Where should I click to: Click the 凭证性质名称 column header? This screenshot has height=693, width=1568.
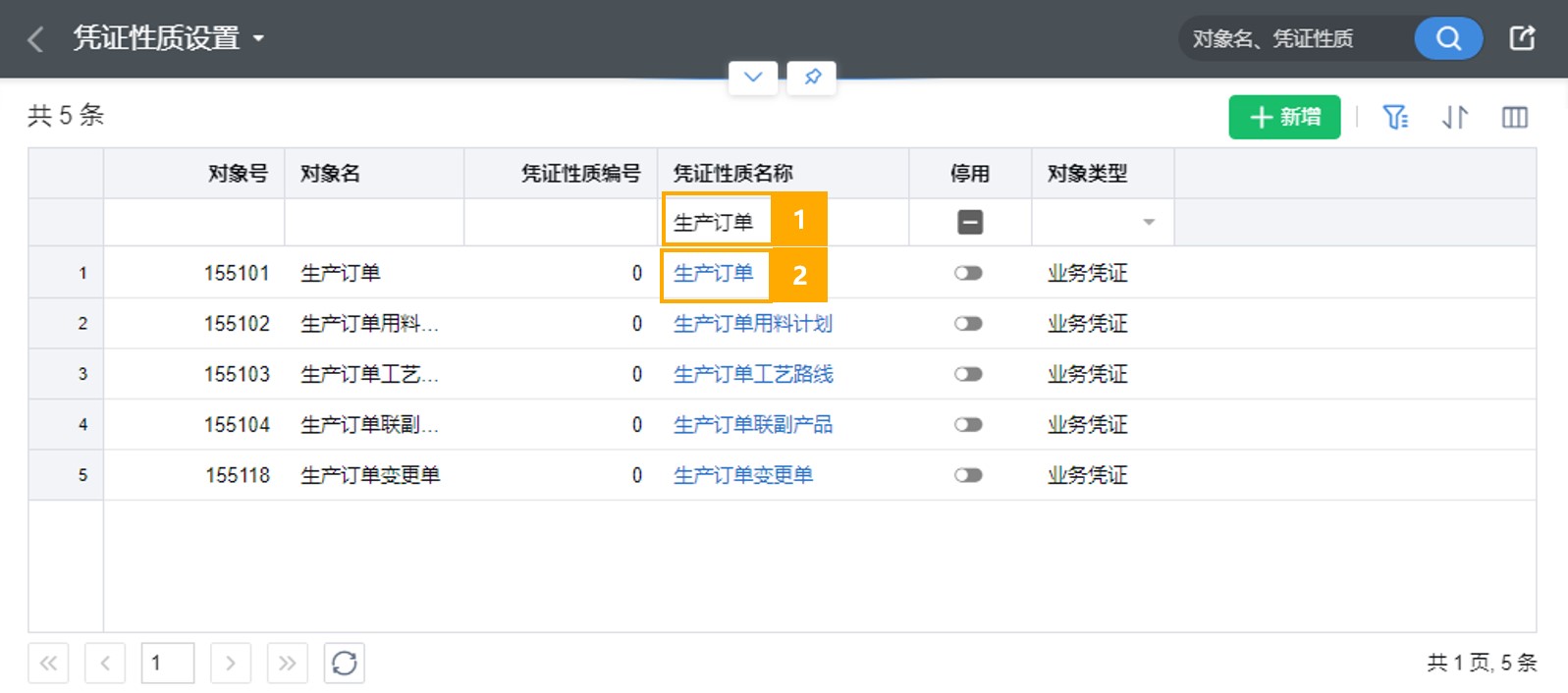784,174
